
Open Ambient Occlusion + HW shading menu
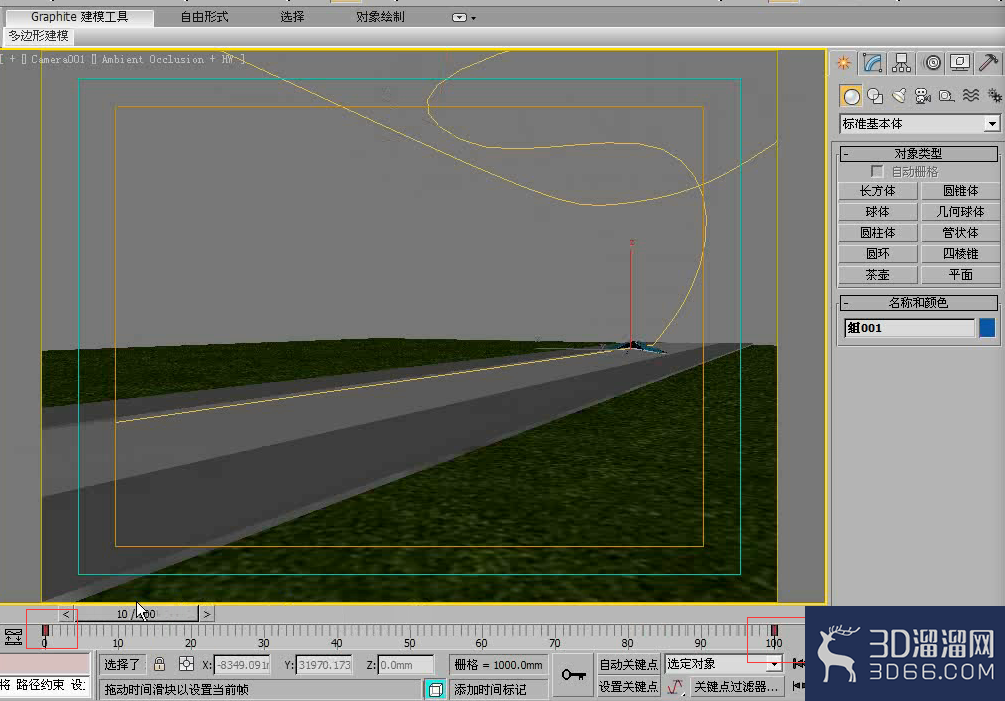click(167, 60)
